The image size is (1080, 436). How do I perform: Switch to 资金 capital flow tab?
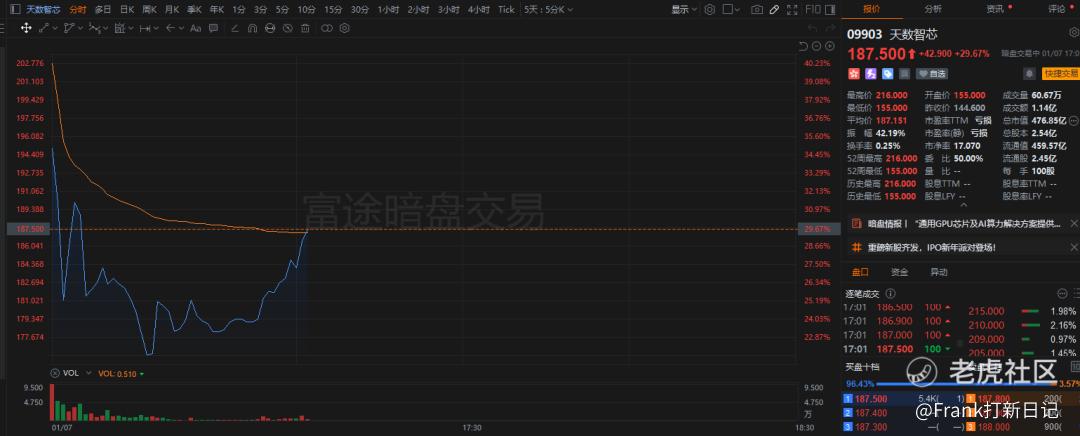pos(900,272)
